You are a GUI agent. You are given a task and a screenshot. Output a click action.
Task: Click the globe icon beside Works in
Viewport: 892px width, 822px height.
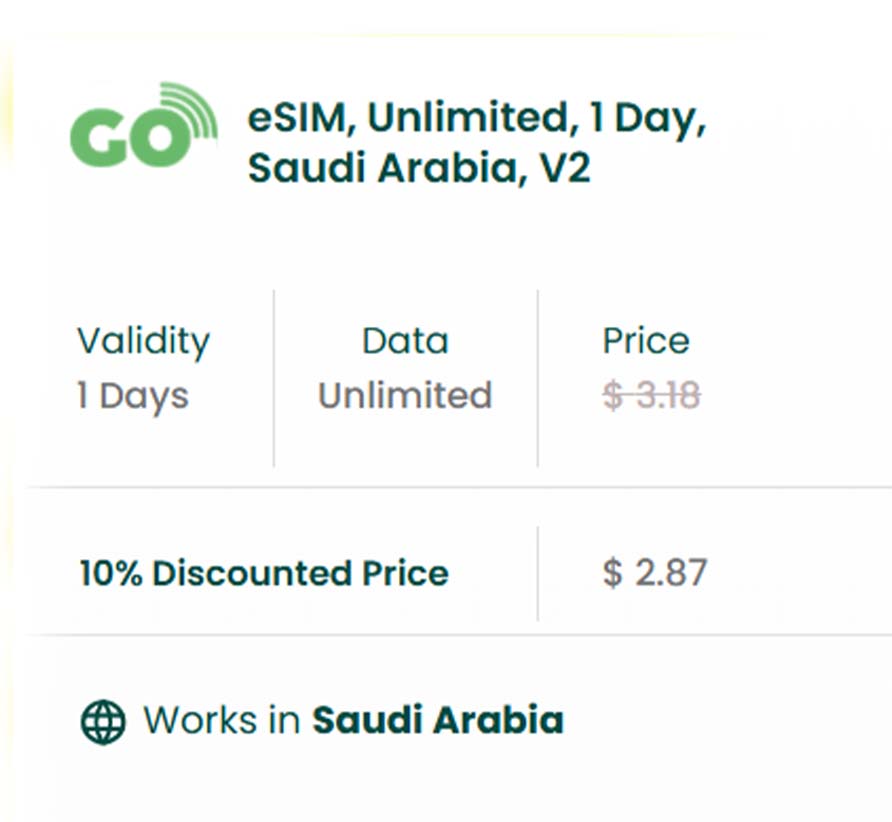[103, 721]
